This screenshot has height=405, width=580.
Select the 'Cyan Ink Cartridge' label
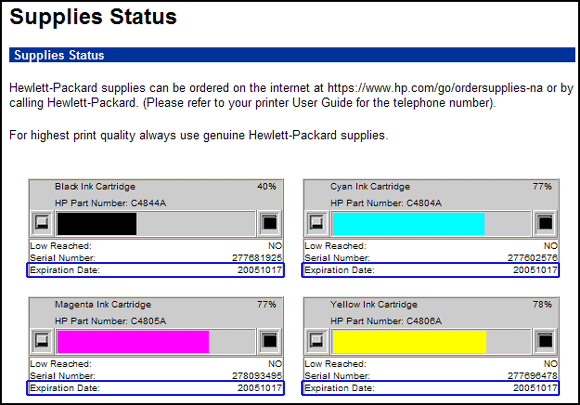pyautogui.click(x=370, y=186)
